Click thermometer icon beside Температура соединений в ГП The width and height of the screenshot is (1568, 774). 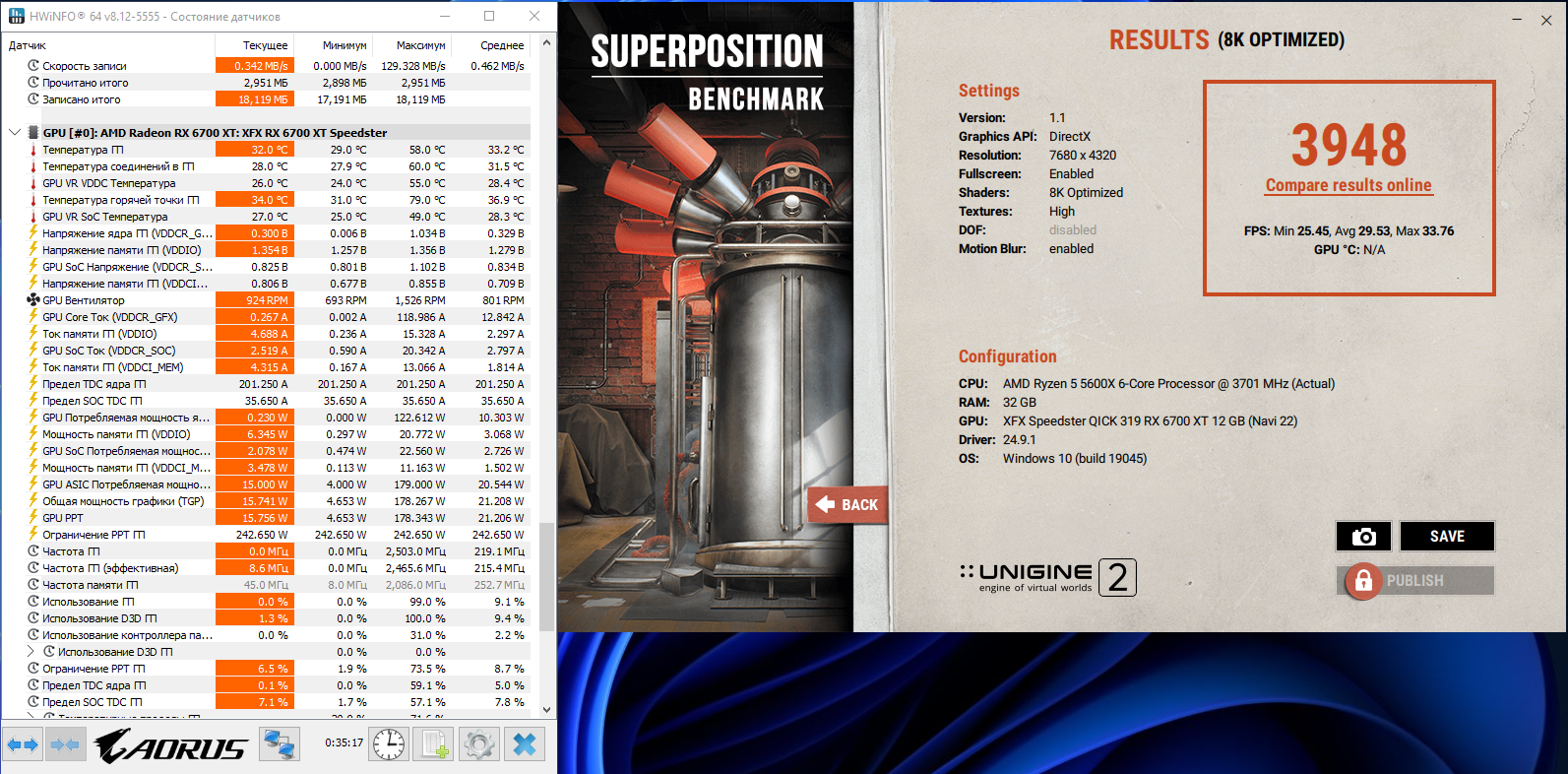tap(33, 166)
